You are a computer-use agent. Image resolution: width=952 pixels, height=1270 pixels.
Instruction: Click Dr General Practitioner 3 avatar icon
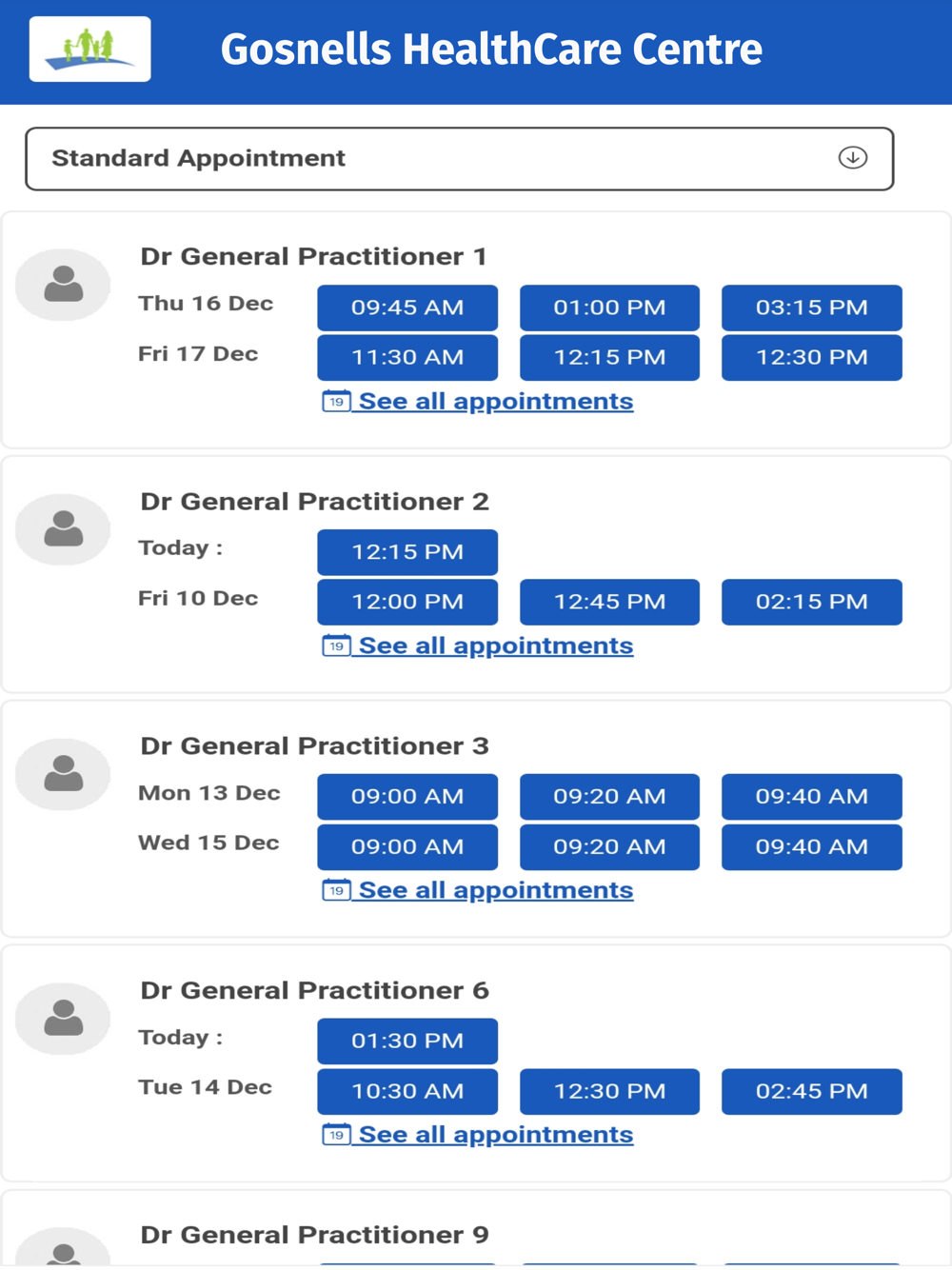pos(64,774)
